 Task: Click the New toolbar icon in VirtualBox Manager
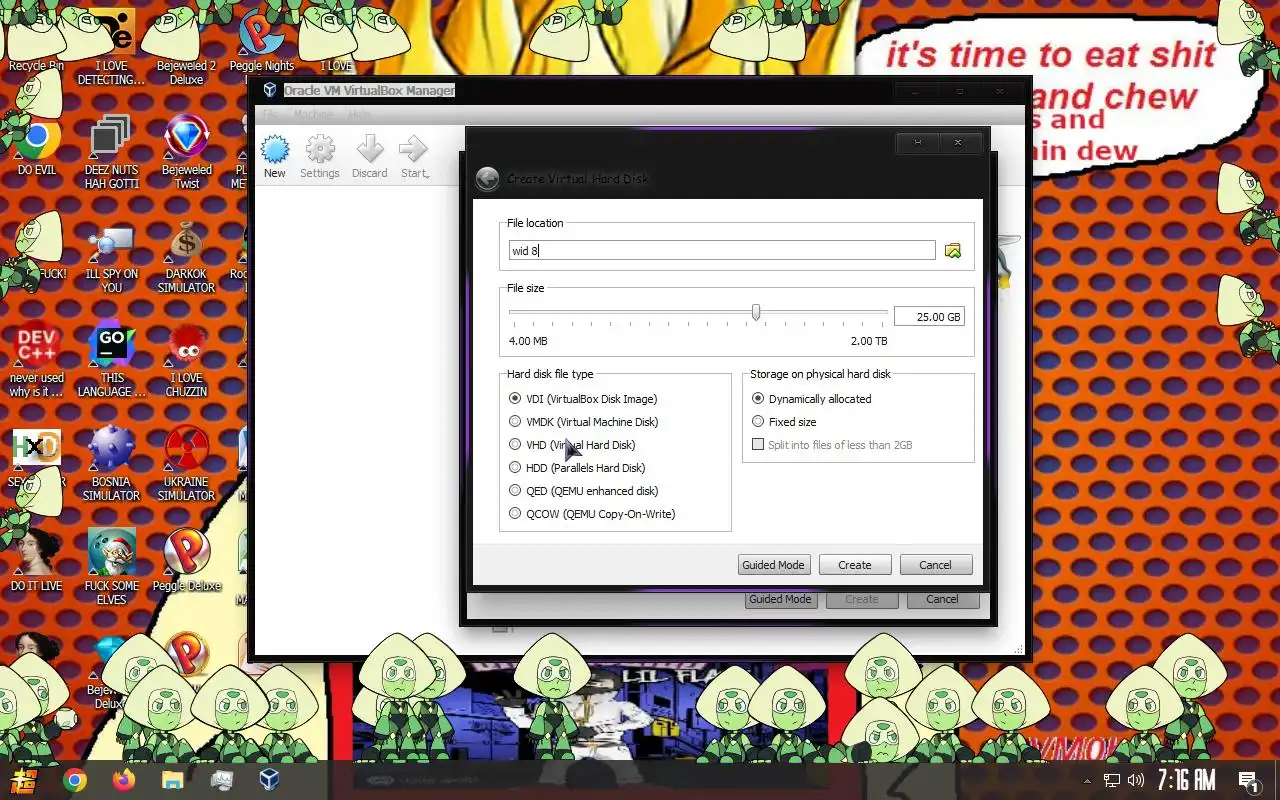pos(274,158)
